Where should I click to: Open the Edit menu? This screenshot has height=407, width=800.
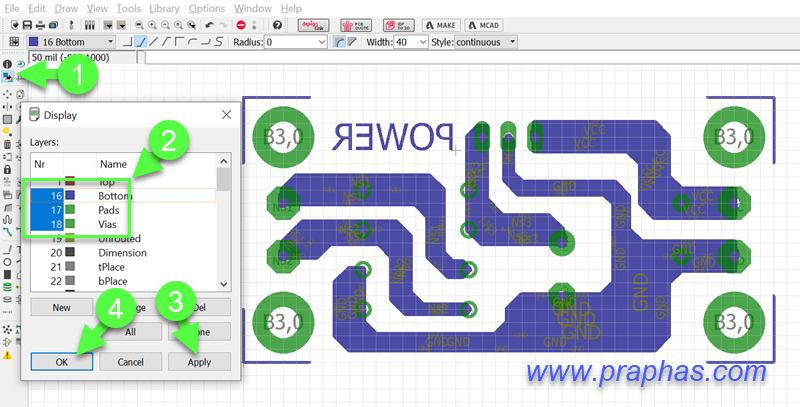pyautogui.click(x=36, y=9)
